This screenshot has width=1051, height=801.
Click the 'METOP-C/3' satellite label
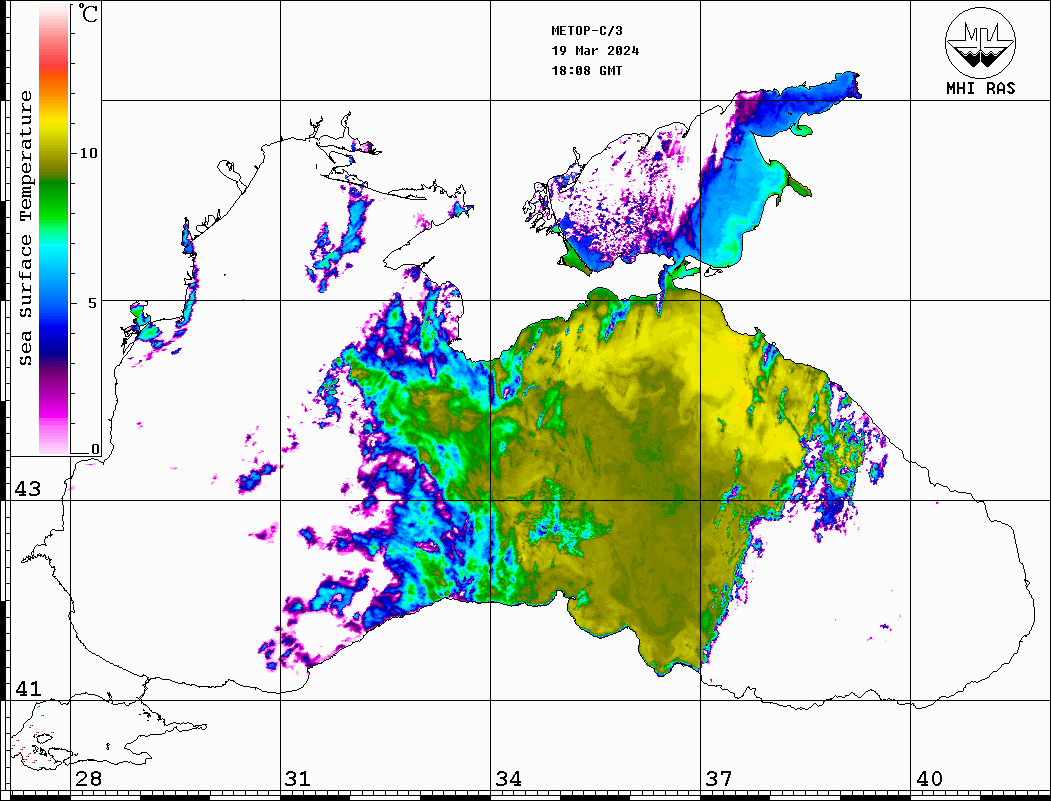click(x=586, y=31)
